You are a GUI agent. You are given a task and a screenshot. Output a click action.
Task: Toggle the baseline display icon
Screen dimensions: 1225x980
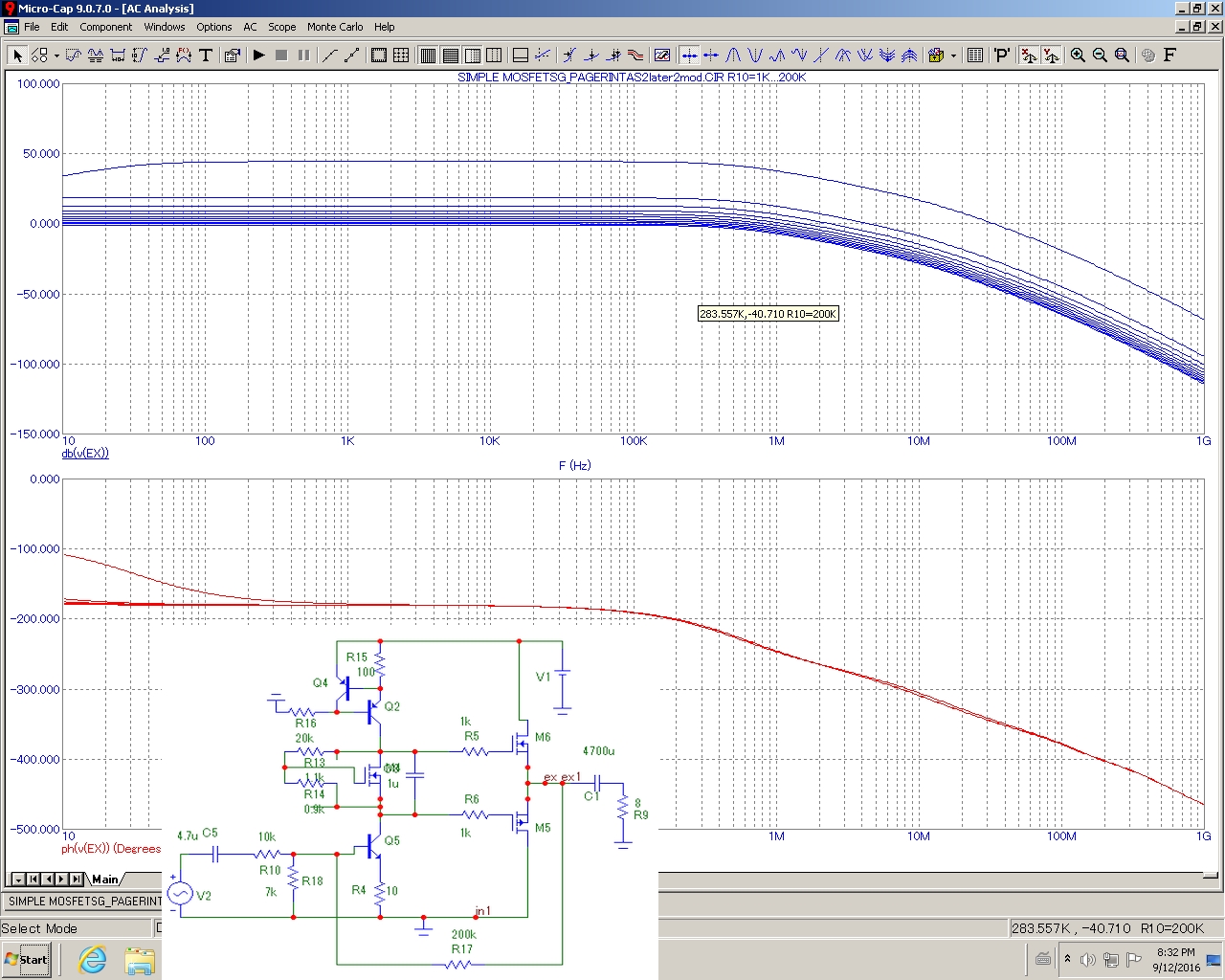tap(520, 56)
